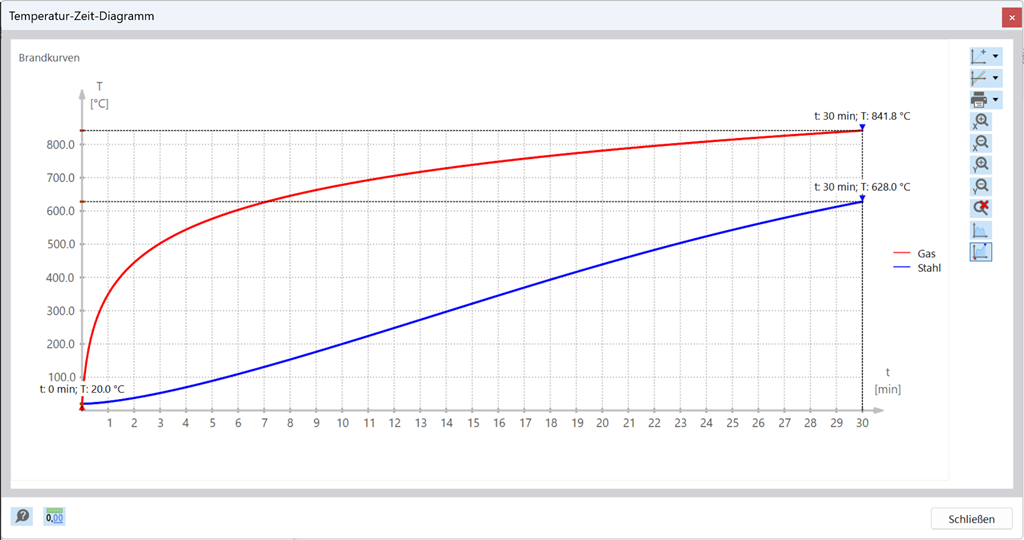Click the blue marker at Gas curve end
The height and width of the screenshot is (540, 1024).
tap(862, 127)
